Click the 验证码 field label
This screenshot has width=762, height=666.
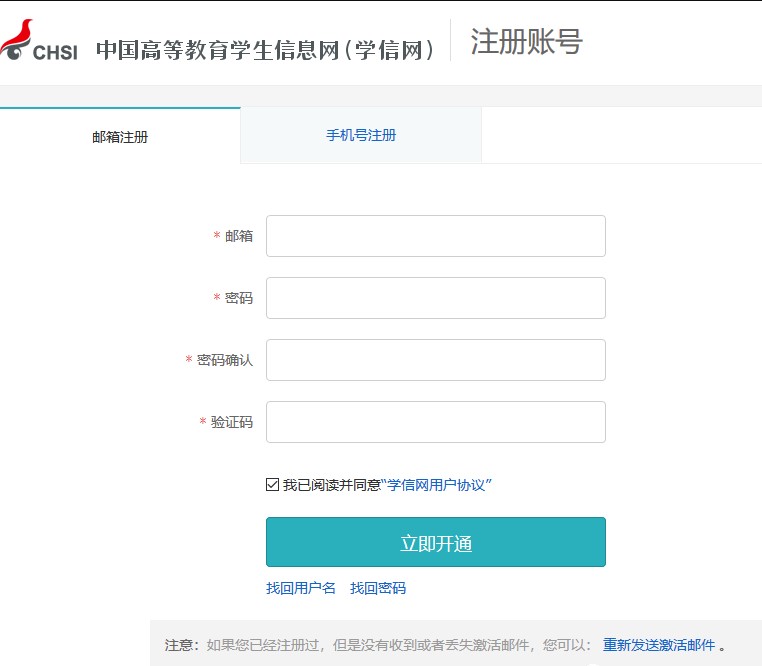coord(232,422)
